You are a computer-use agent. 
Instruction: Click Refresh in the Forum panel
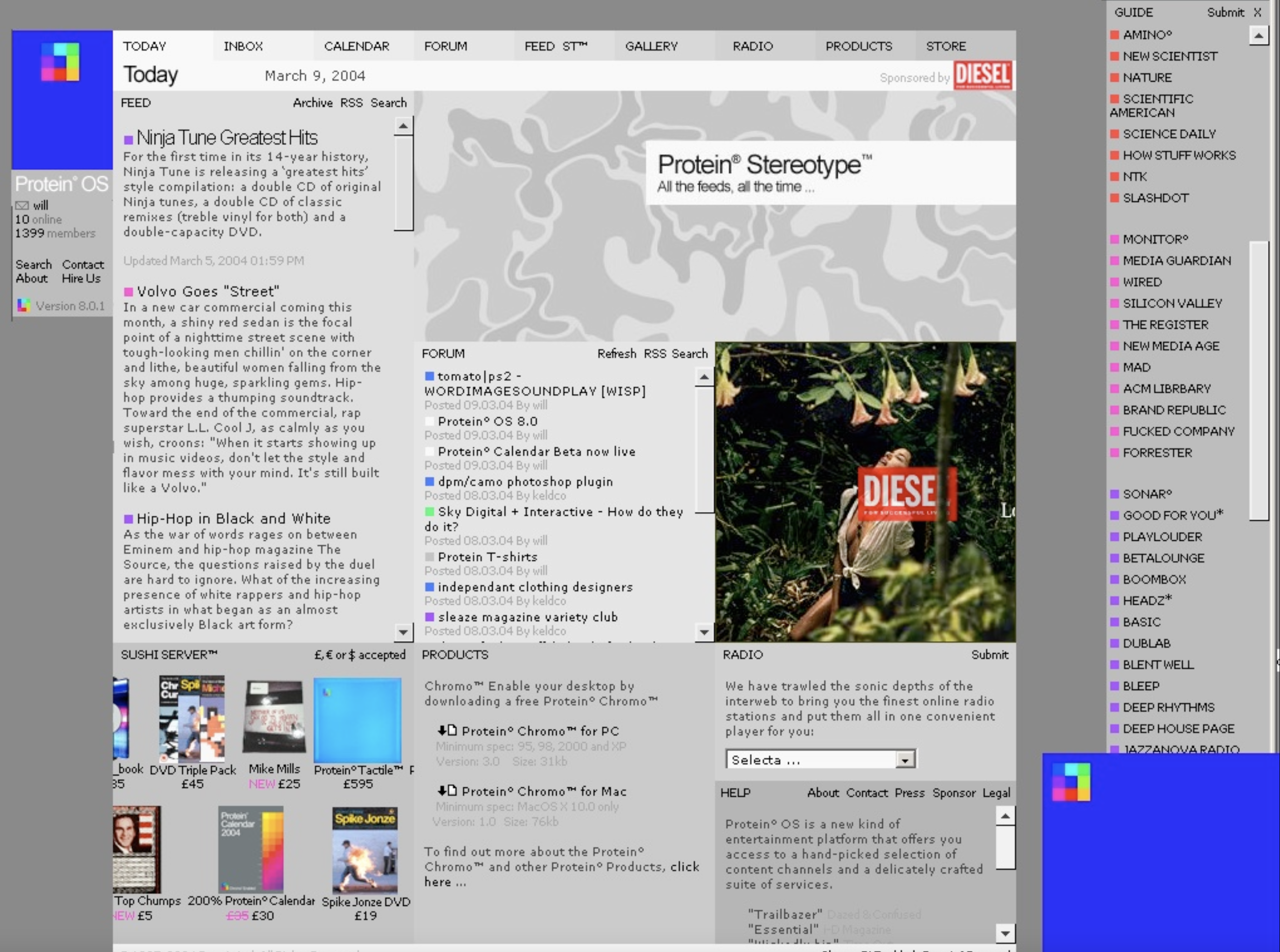(x=617, y=353)
